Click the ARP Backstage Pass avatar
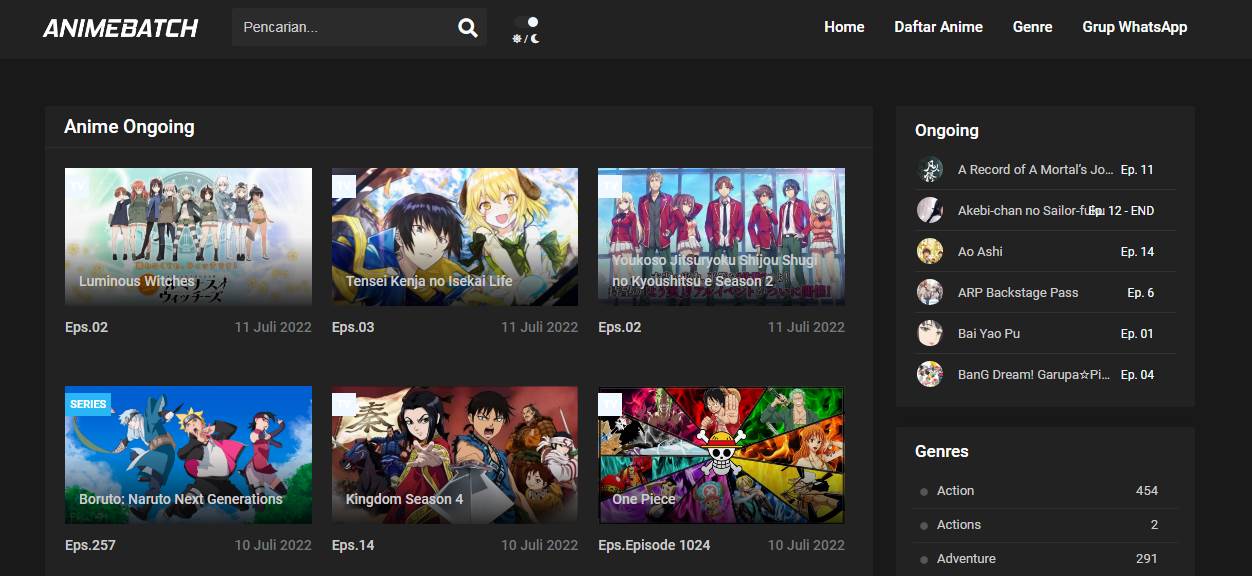This screenshot has width=1252, height=576. point(930,292)
